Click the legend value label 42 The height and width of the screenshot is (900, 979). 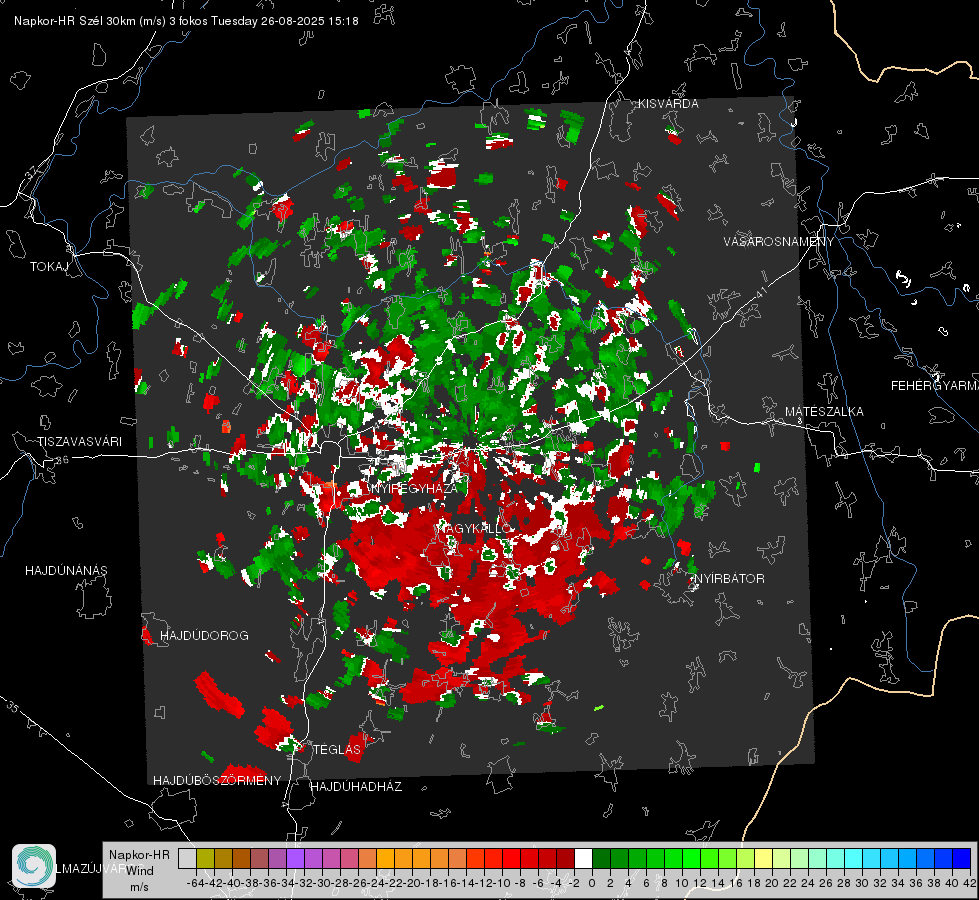tap(969, 883)
